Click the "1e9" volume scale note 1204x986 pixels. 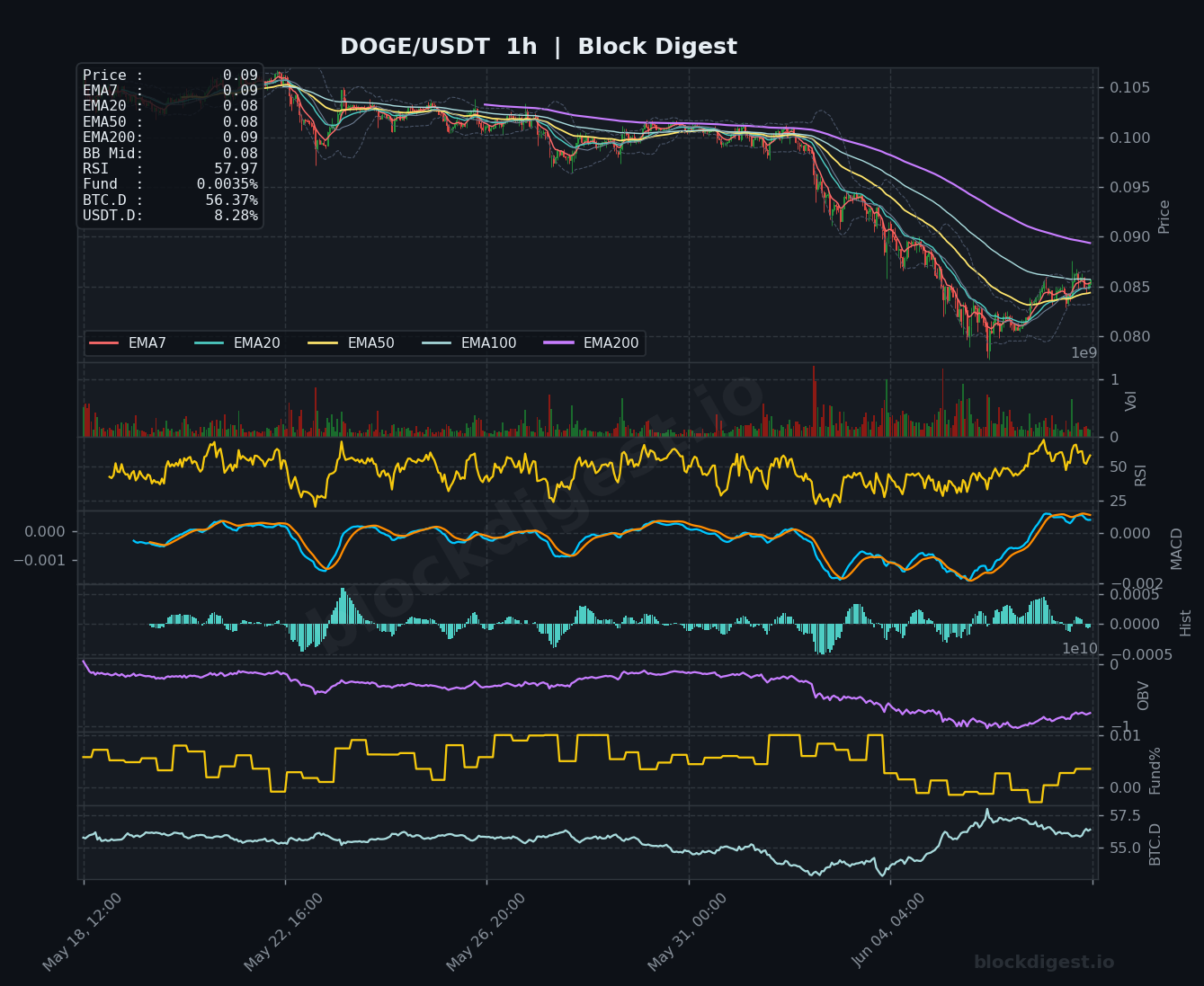tap(1084, 353)
